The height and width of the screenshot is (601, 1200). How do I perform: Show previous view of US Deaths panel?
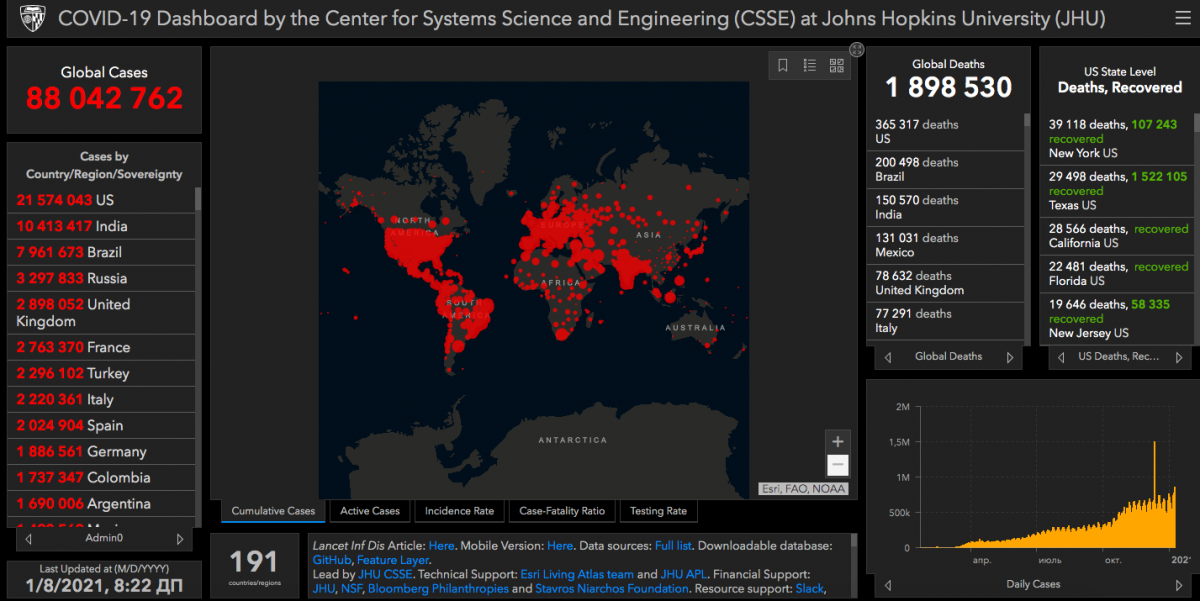click(x=1061, y=357)
